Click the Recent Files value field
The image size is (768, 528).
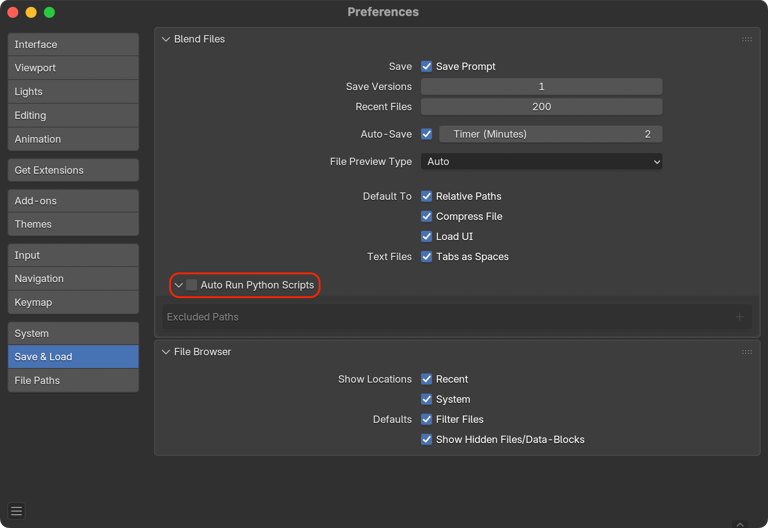point(541,106)
